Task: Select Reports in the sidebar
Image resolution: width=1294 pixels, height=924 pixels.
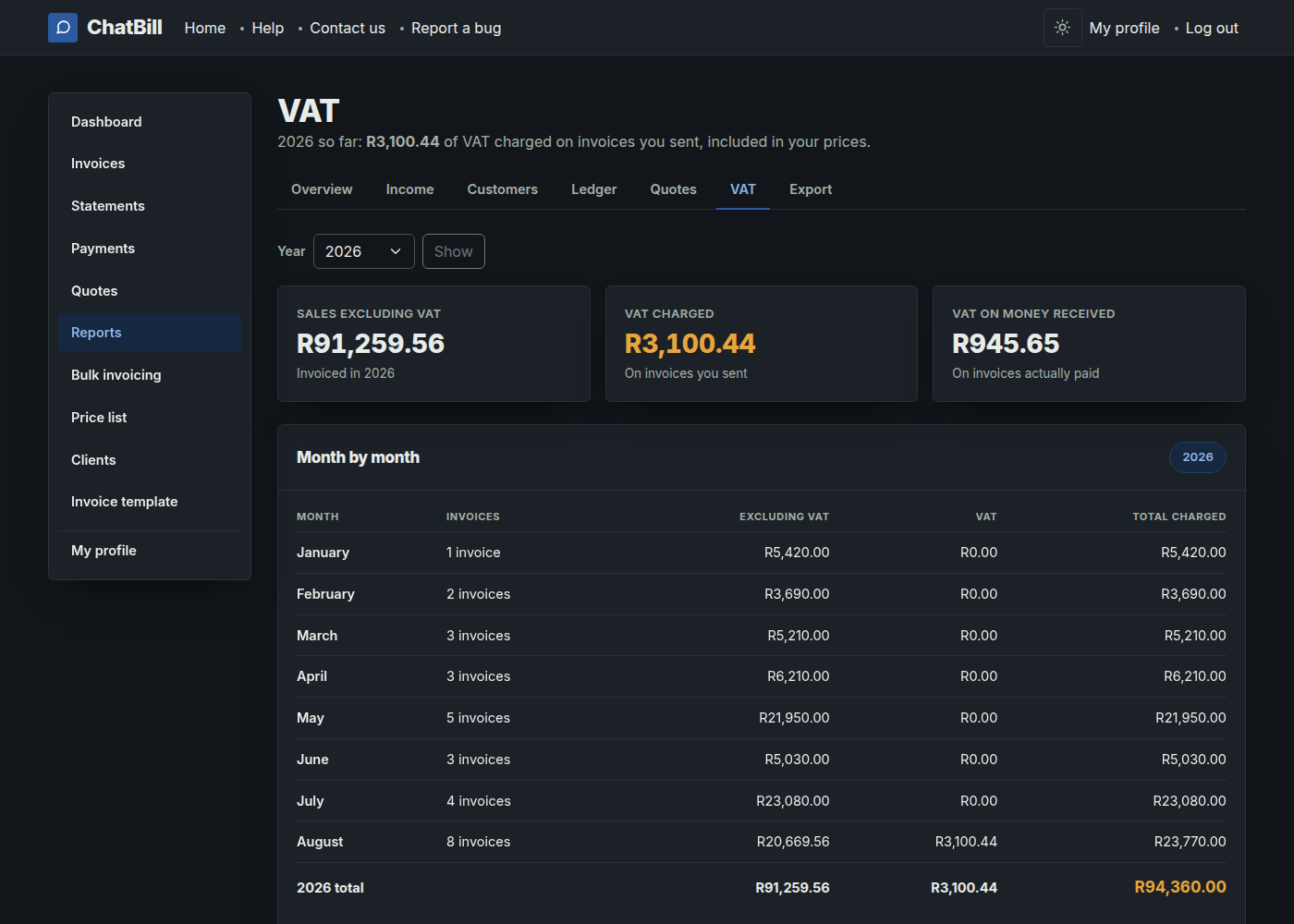Action: point(150,333)
